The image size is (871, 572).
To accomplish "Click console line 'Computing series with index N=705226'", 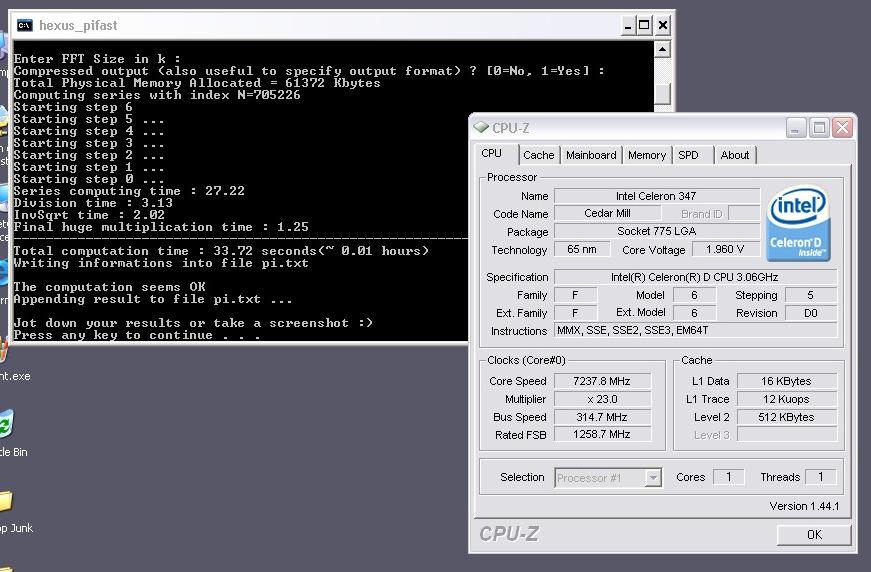I will pyautogui.click(x=157, y=95).
